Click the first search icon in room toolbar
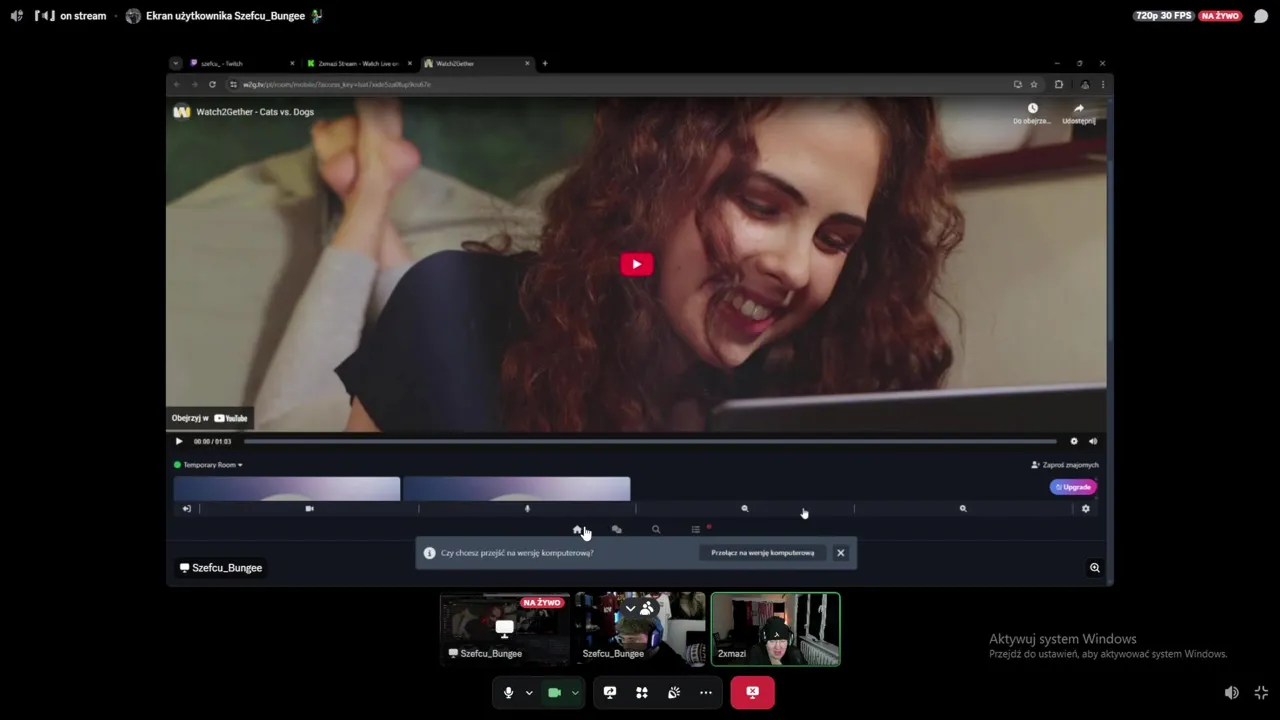Screen dimensions: 1280x720 (744, 509)
